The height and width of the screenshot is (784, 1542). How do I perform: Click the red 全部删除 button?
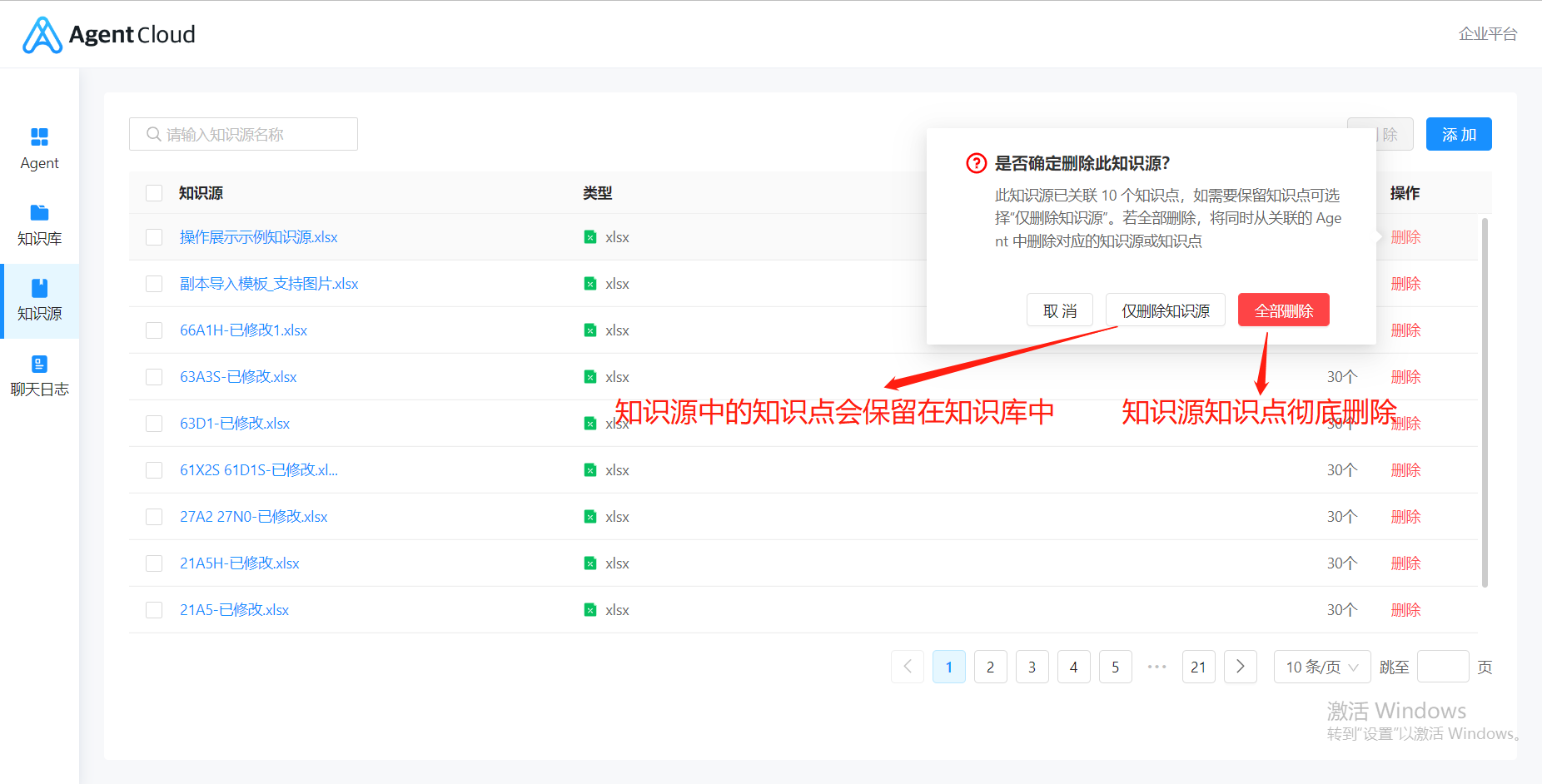1284,310
